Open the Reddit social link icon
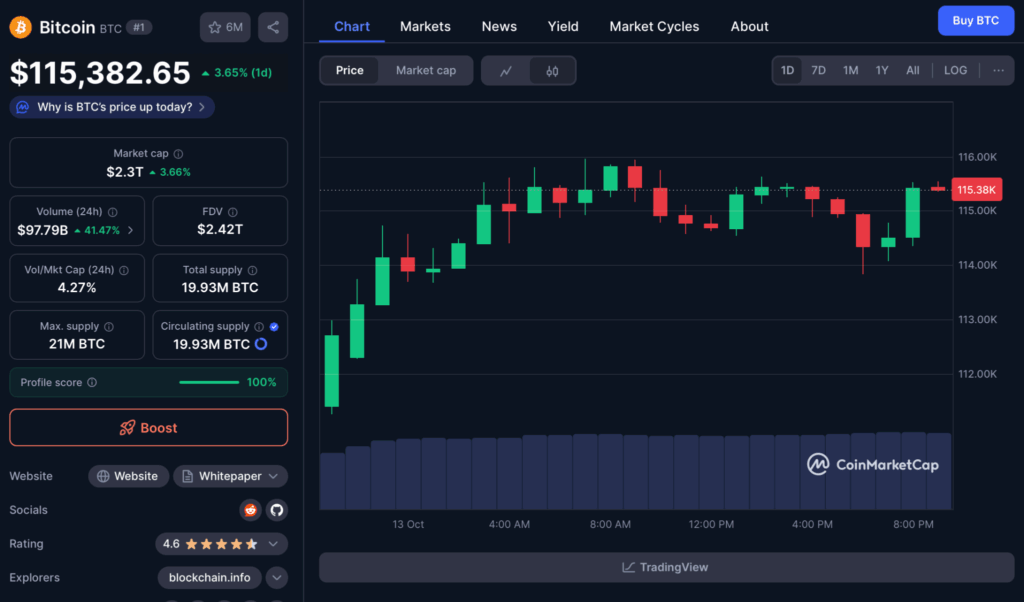 click(x=250, y=510)
